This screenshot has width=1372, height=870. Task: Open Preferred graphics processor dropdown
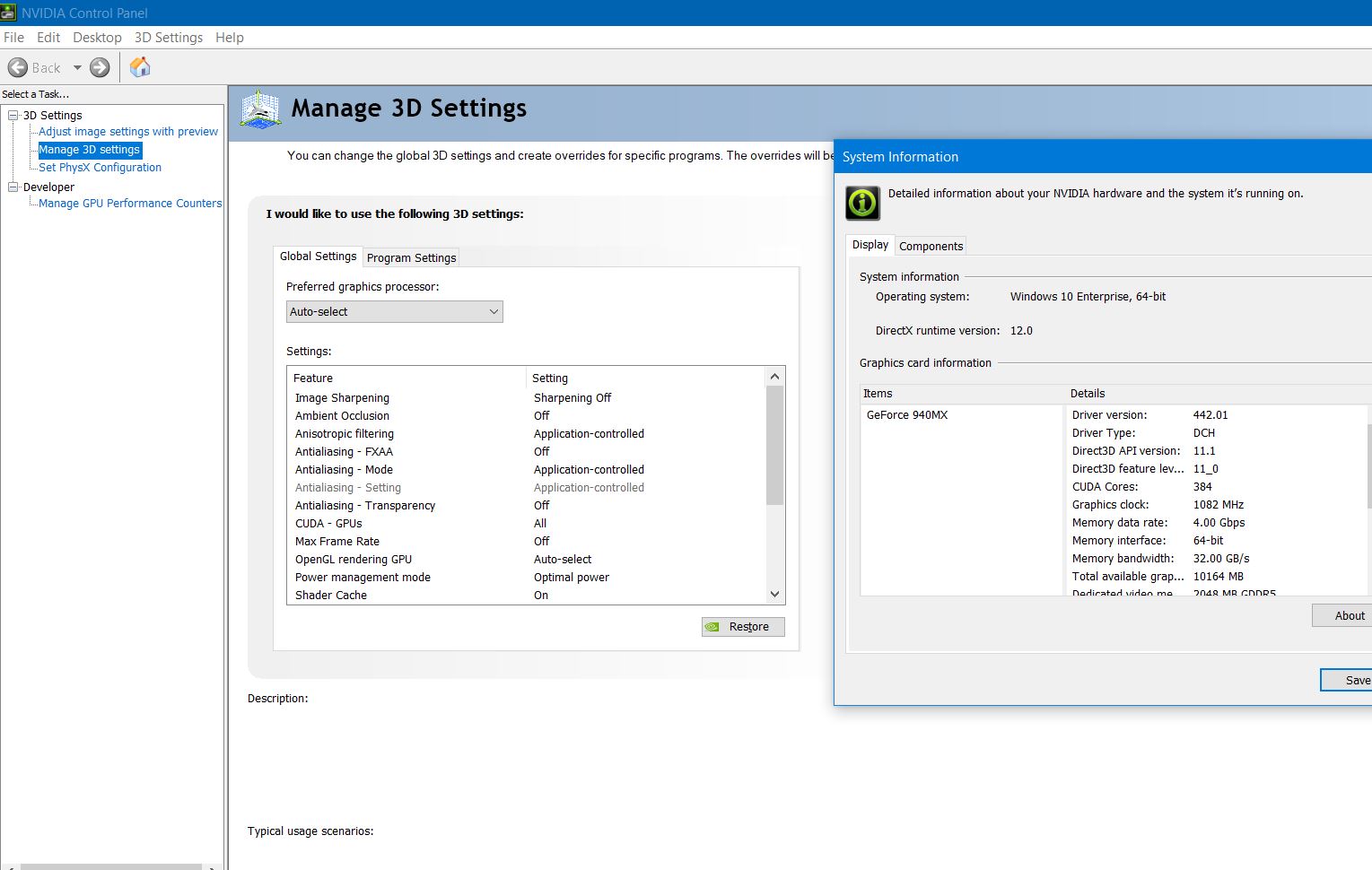click(x=395, y=312)
